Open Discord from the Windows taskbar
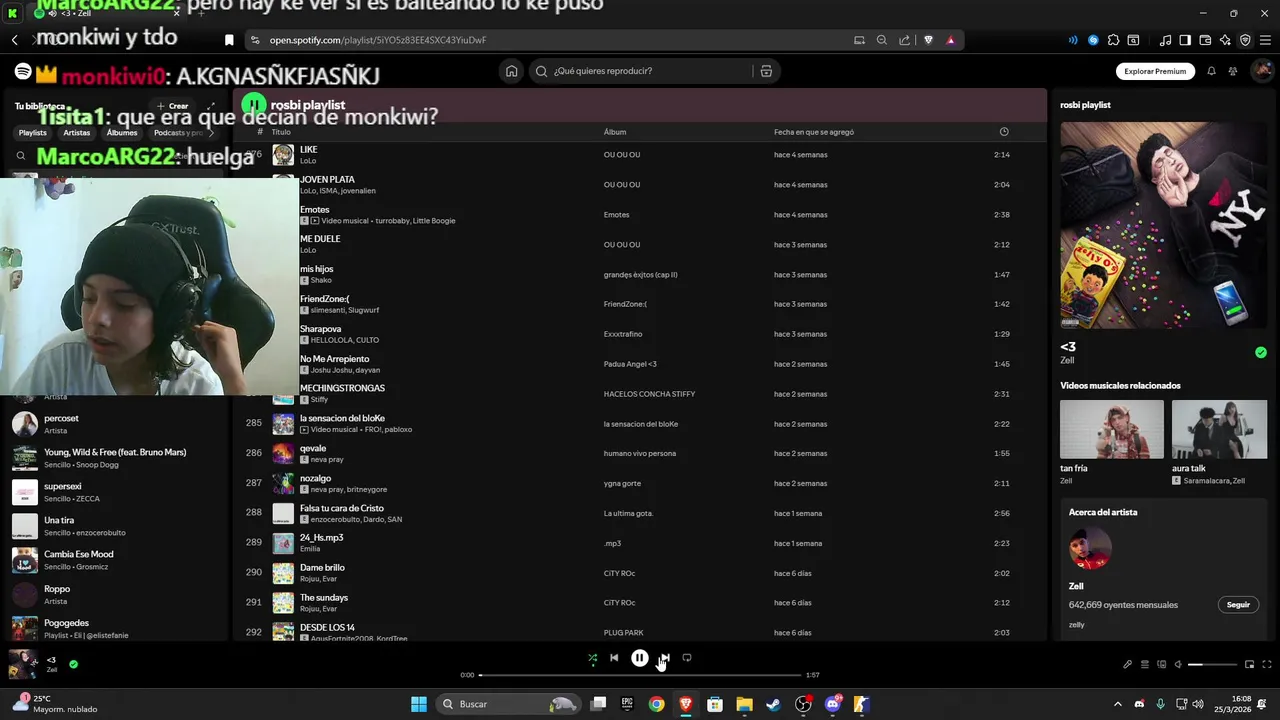1280x720 pixels. (833, 704)
